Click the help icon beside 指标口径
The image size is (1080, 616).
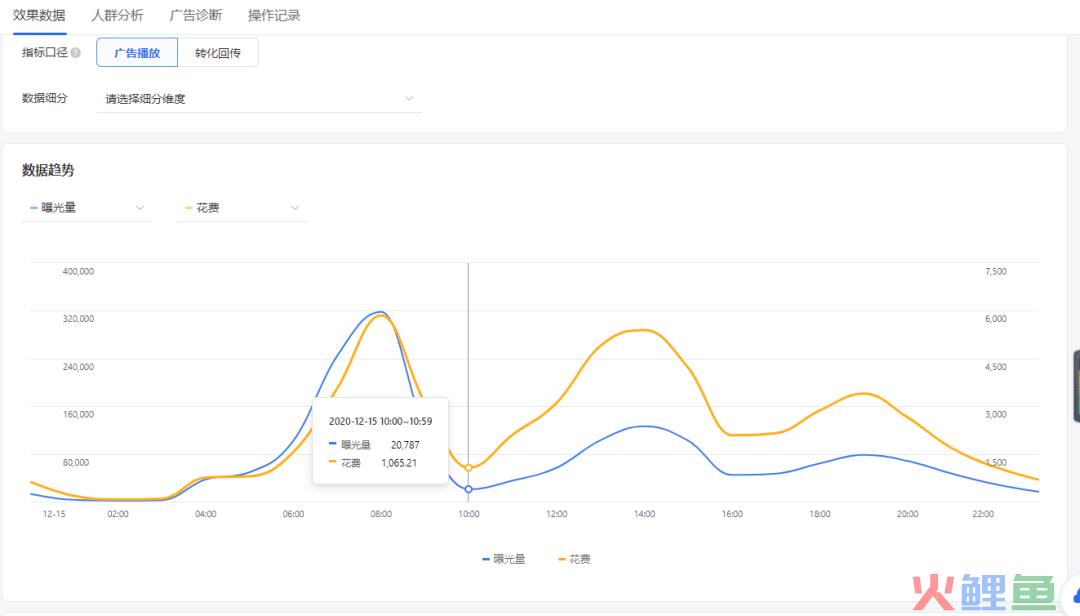point(76,52)
